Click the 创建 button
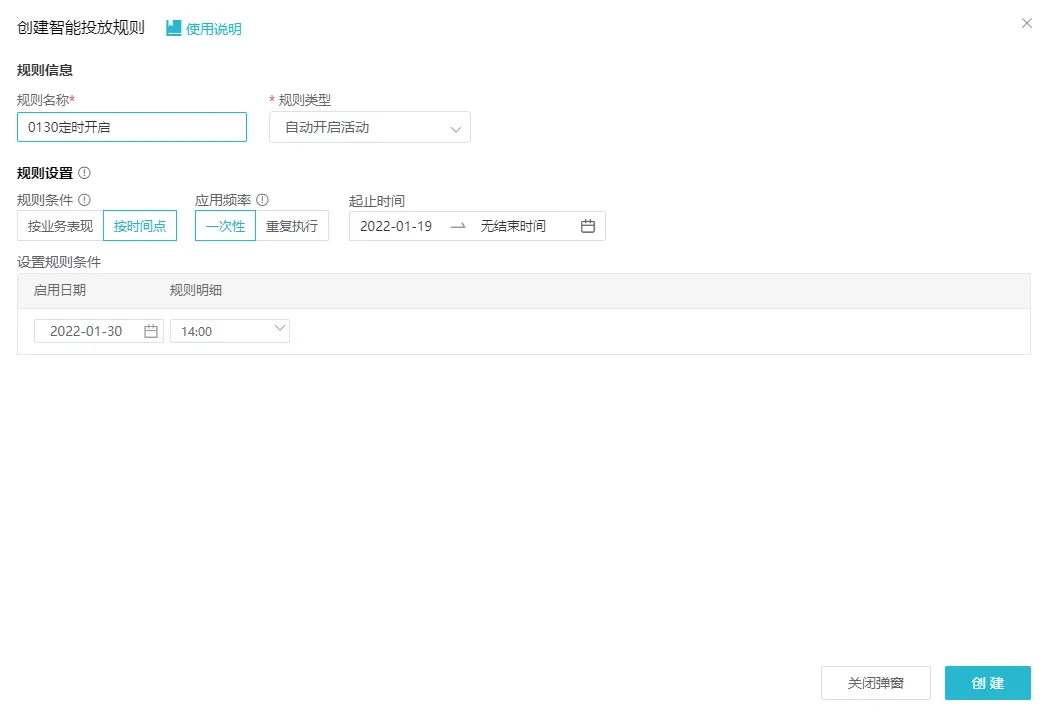Image resolution: width=1052 pixels, height=722 pixels. [x=988, y=683]
